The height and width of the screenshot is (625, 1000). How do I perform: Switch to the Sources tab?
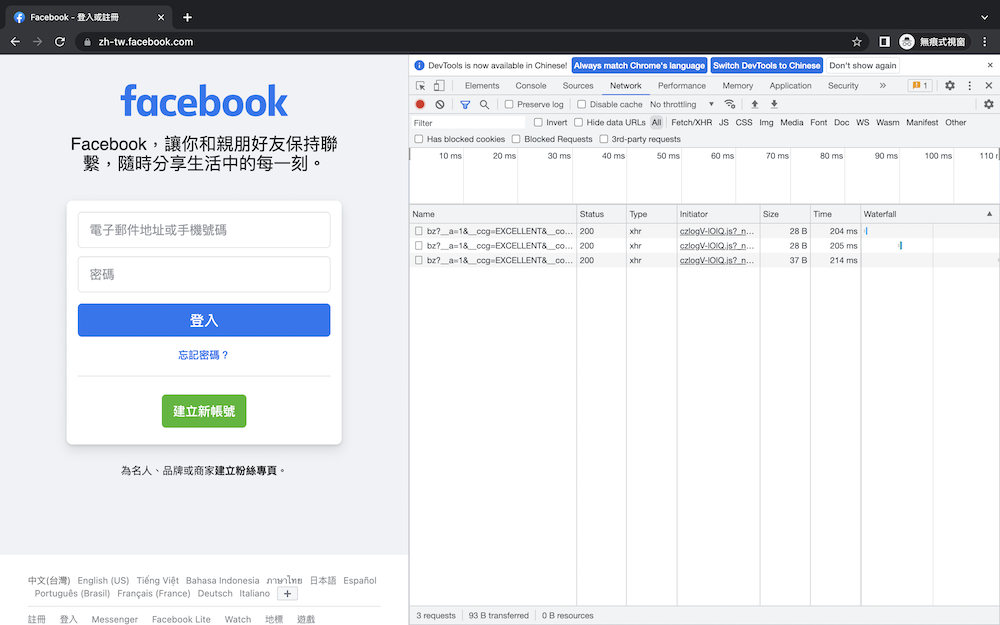tap(578, 85)
